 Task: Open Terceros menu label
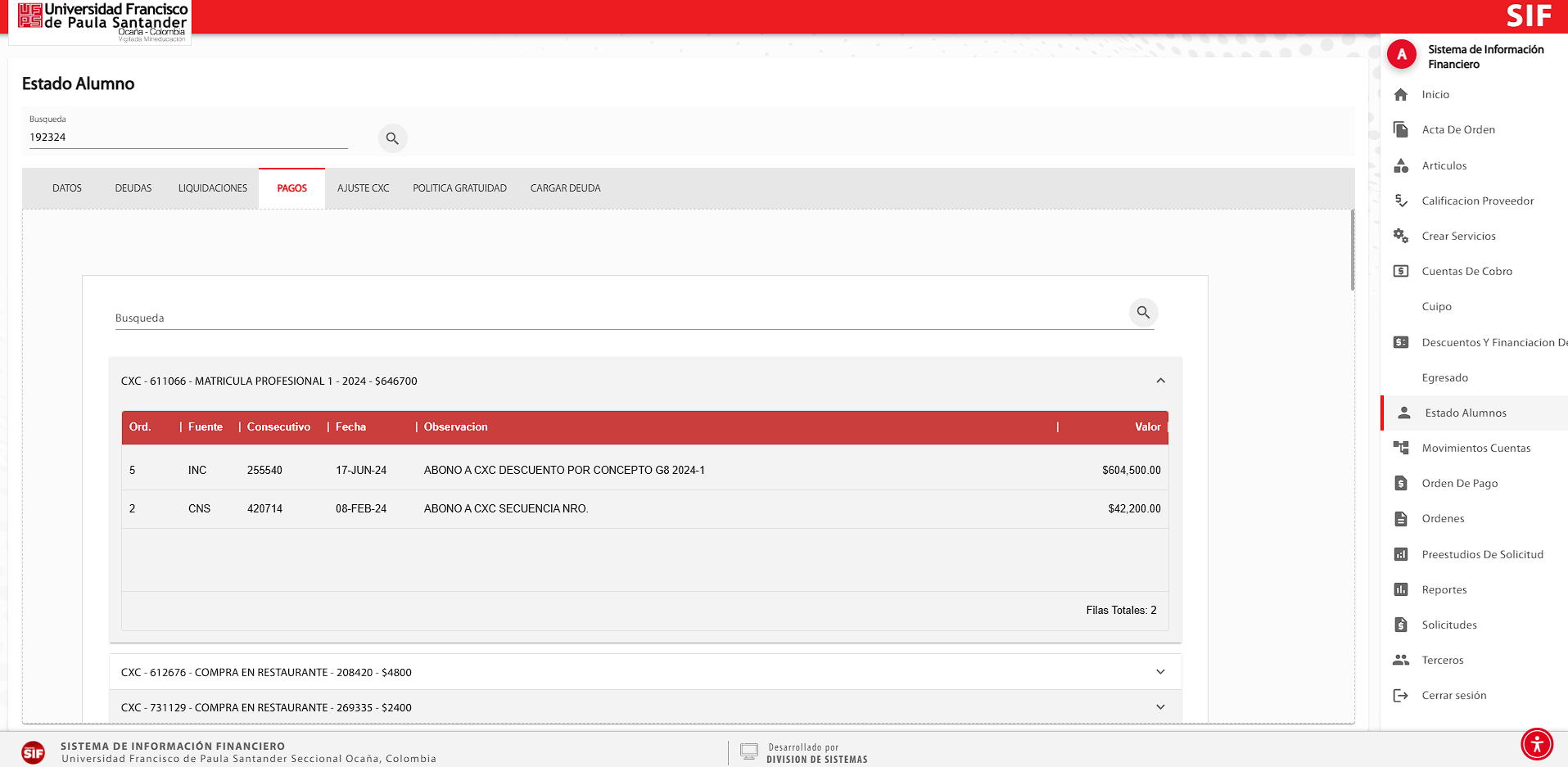tap(1443, 660)
